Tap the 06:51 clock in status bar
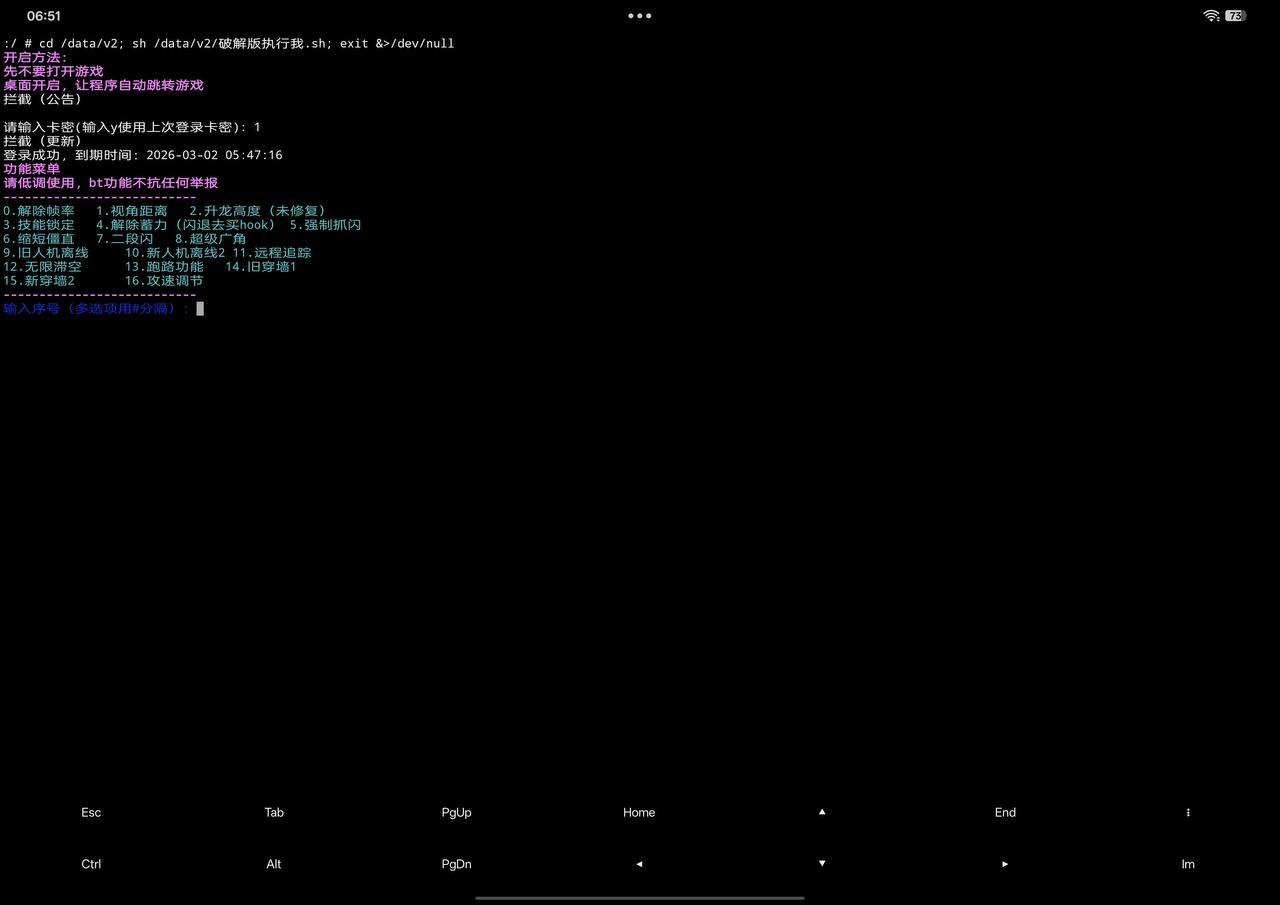 [x=44, y=16]
